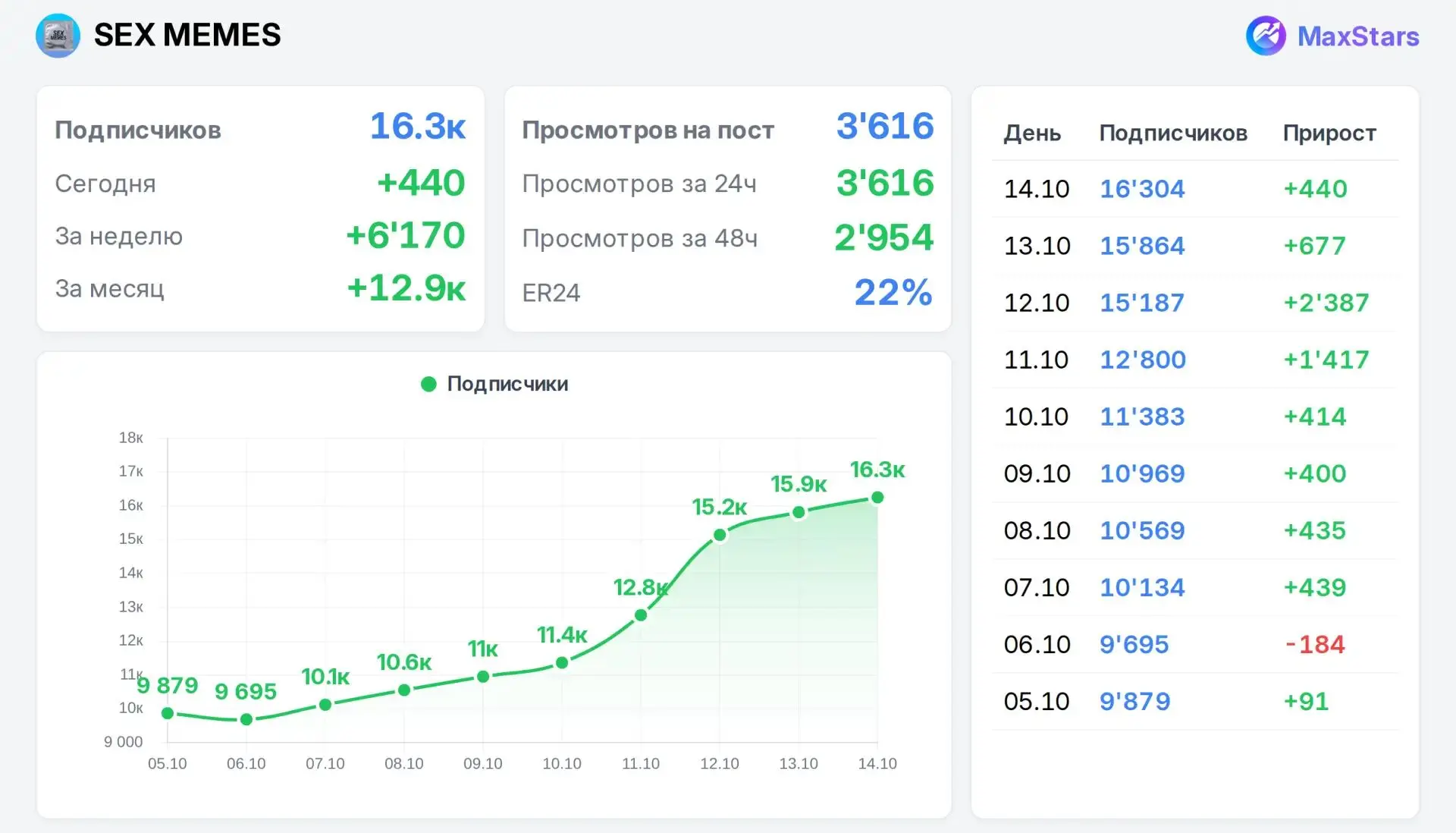Select the 9 695 chart data point
The image size is (1456, 833).
[246, 719]
